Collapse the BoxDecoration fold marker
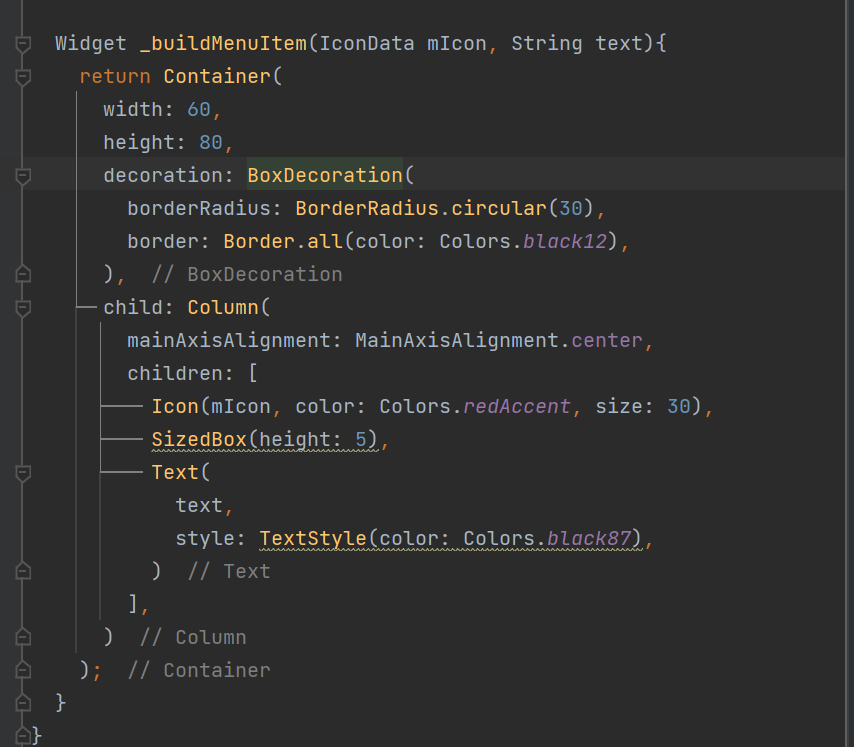Image resolution: width=854 pixels, height=747 pixels. click(23, 176)
